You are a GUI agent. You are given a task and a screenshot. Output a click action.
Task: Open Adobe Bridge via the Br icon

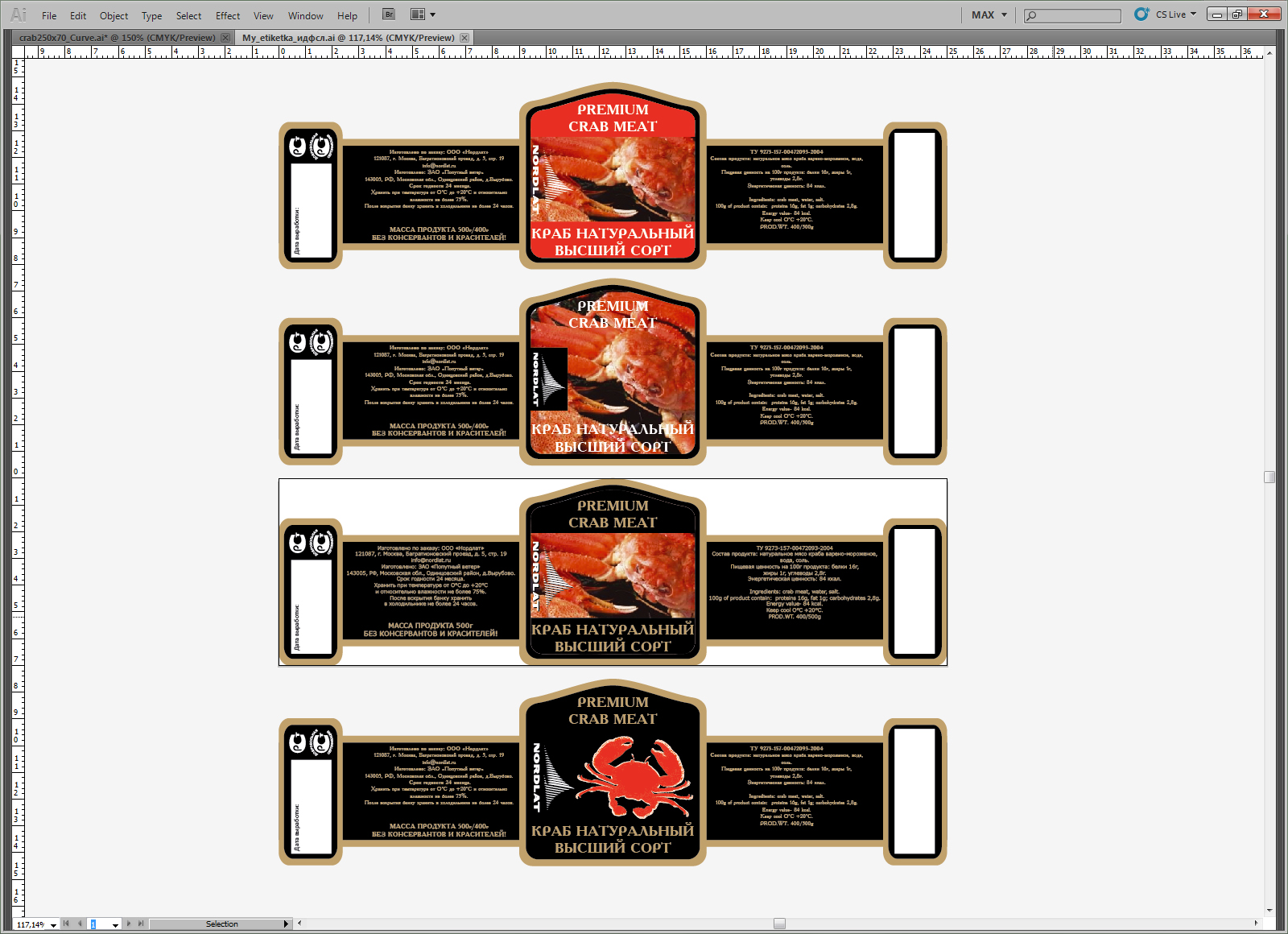pos(389,14)
